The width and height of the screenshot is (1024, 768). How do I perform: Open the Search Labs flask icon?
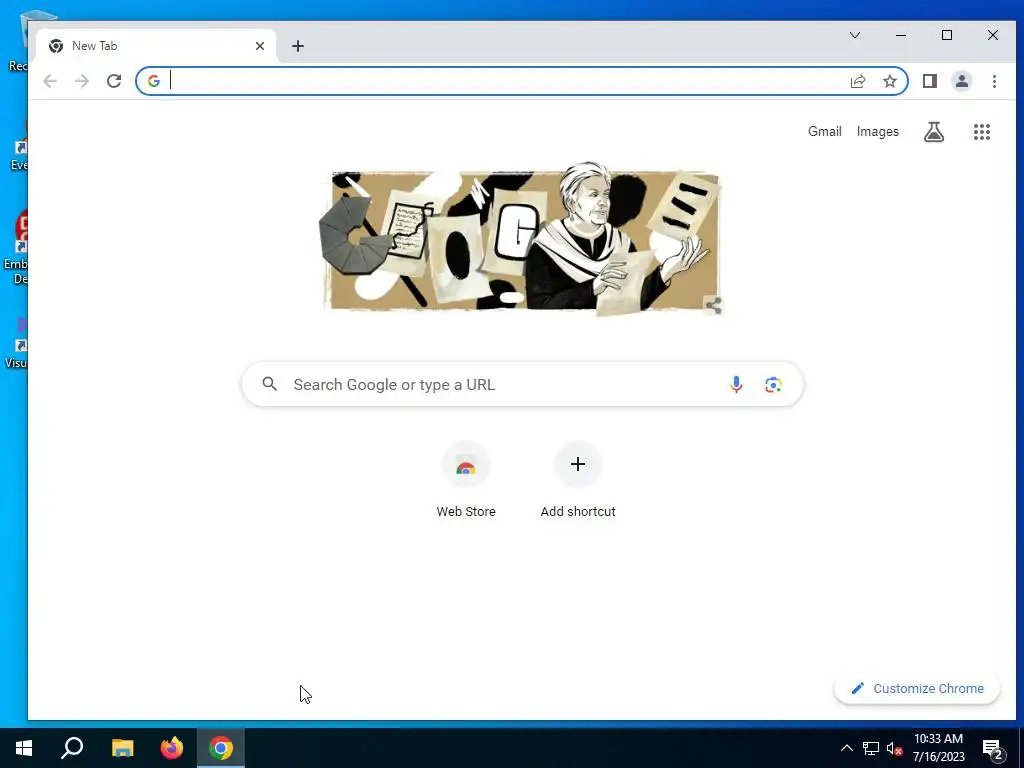[934, 132]
